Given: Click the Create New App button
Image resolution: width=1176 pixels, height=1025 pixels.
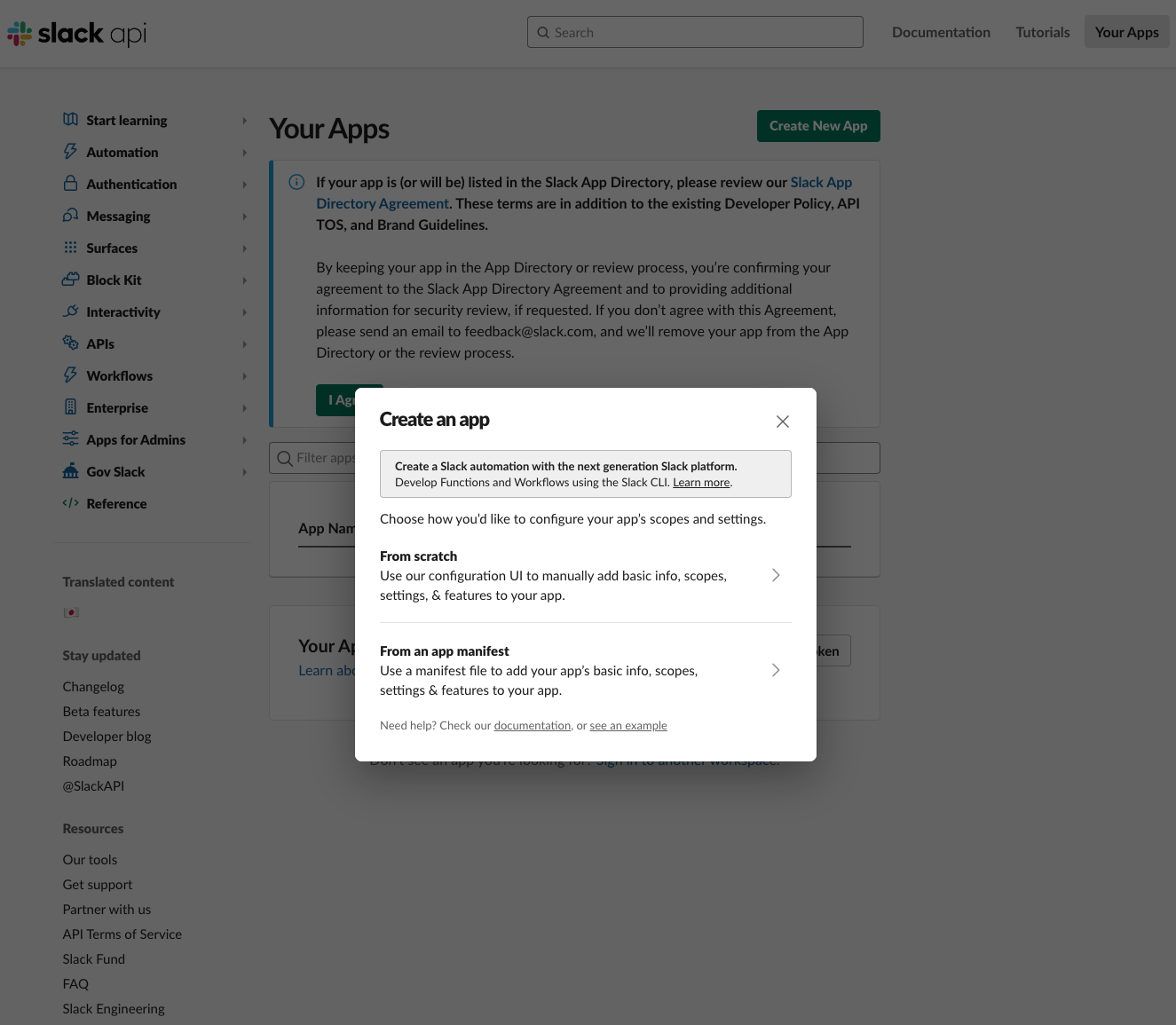Looking at the screenshot, I should click(818, 126).
